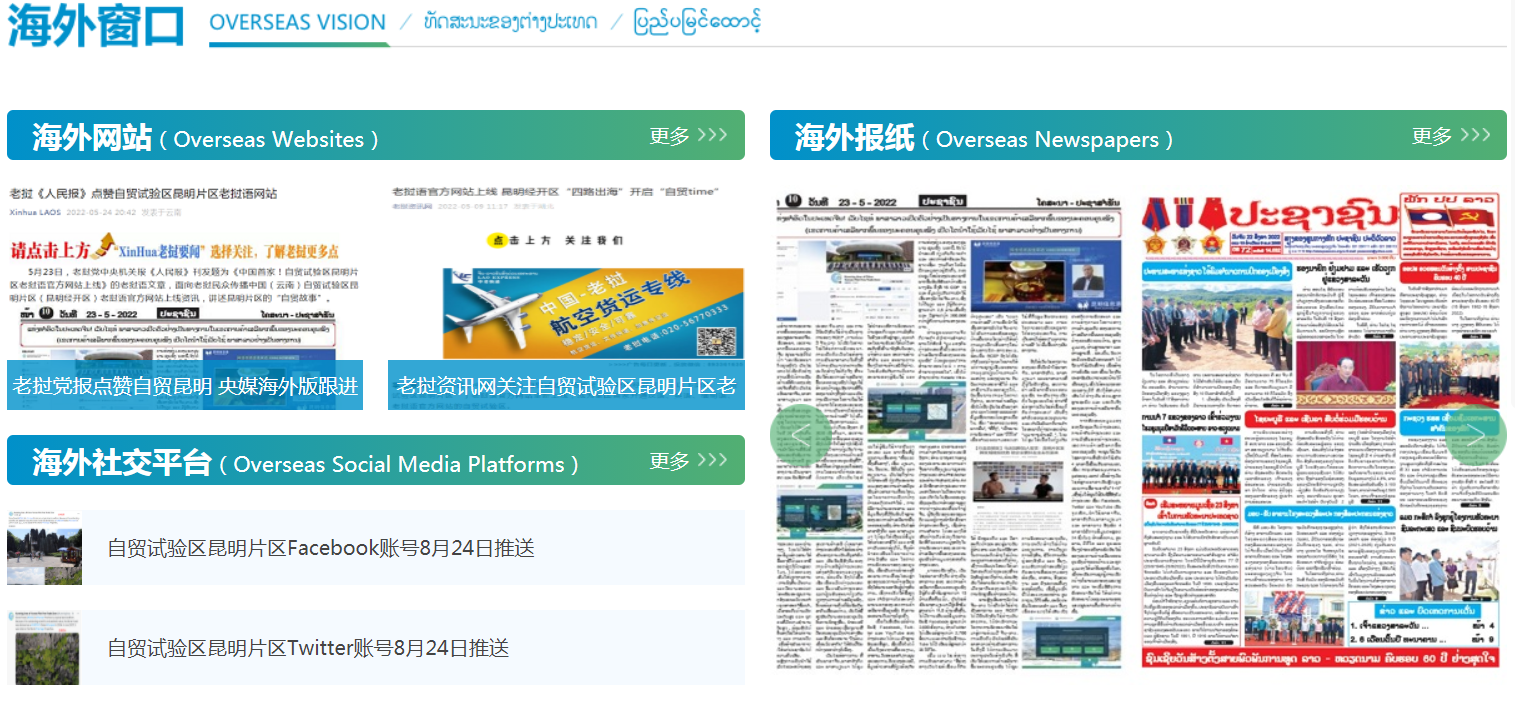
Task: Click the Xinhua LAOS source label
Action: pos(36,212)
